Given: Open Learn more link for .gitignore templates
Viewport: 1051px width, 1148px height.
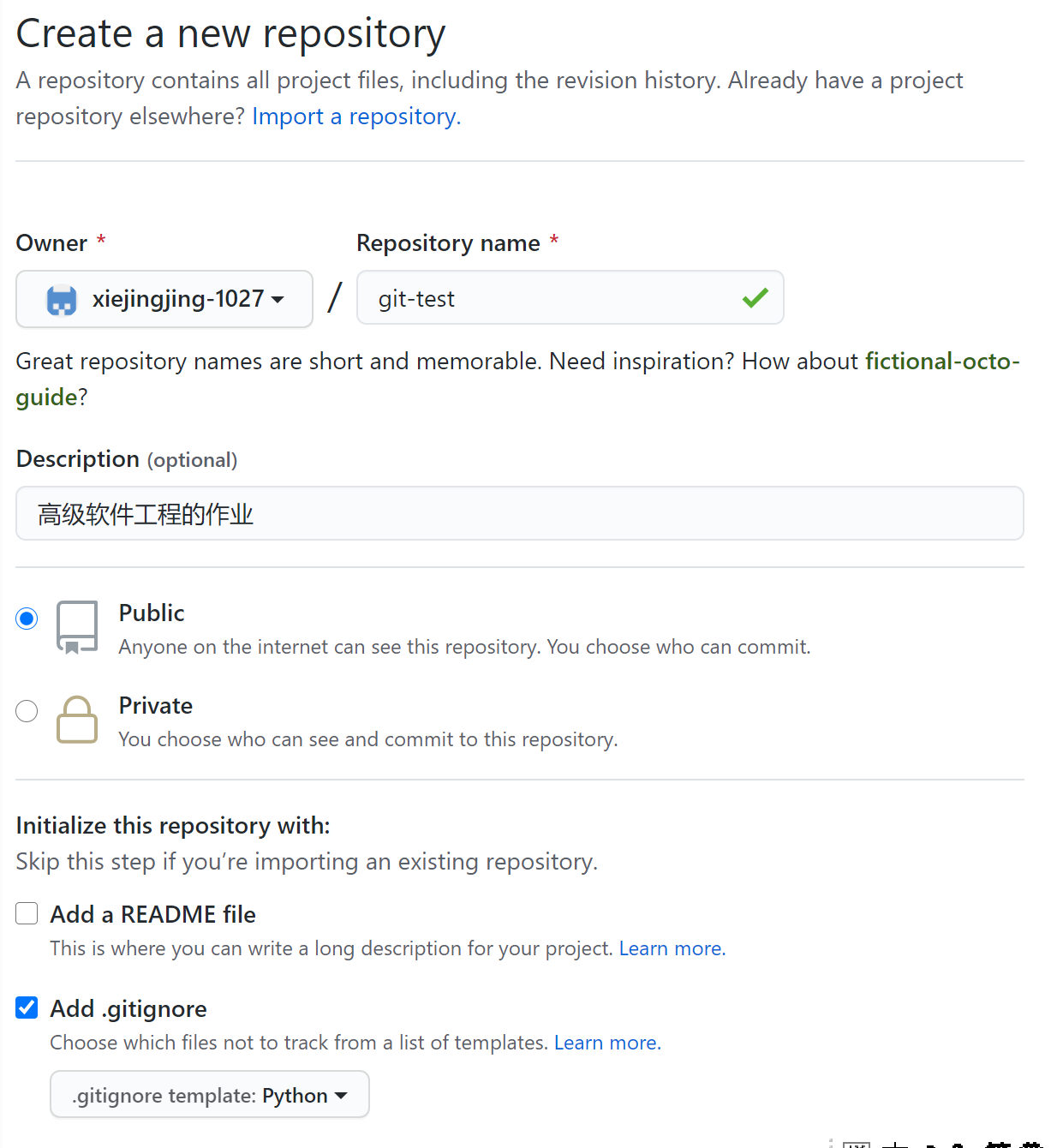Looking at the screenshot, I should 606,1043.
